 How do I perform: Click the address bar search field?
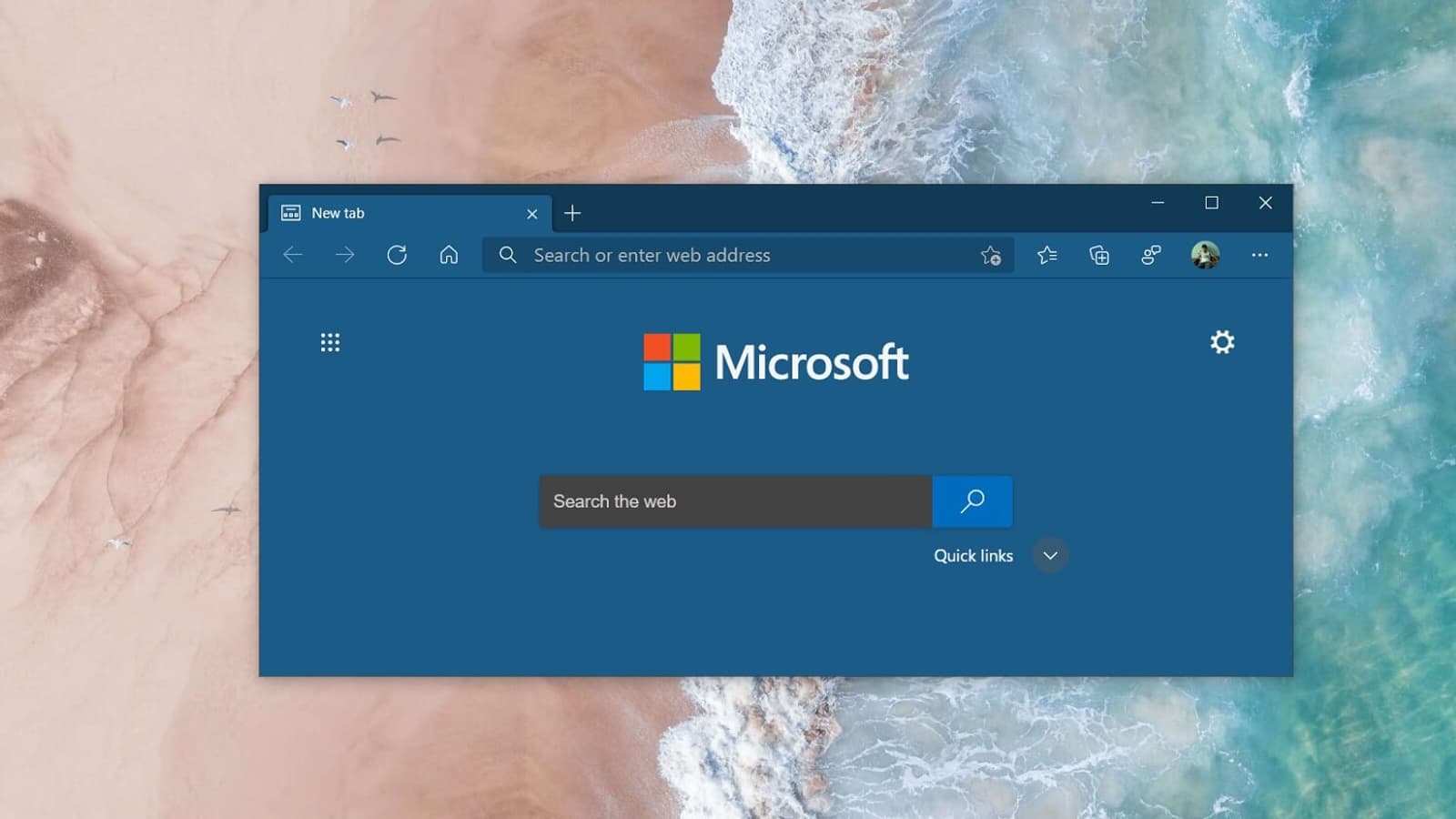748,256
